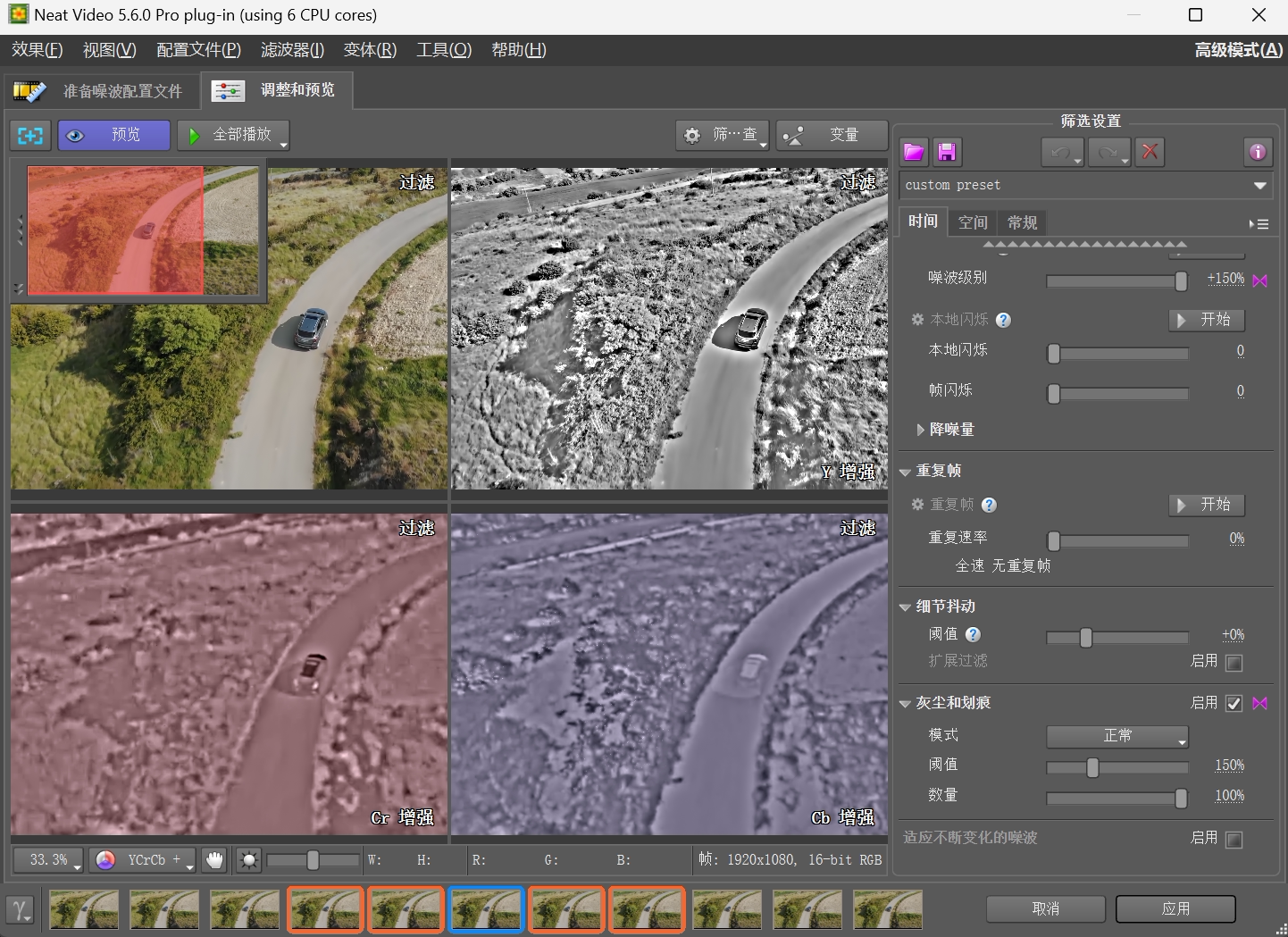
Task: Click the purple info icon
Action: click(1258, 152)
